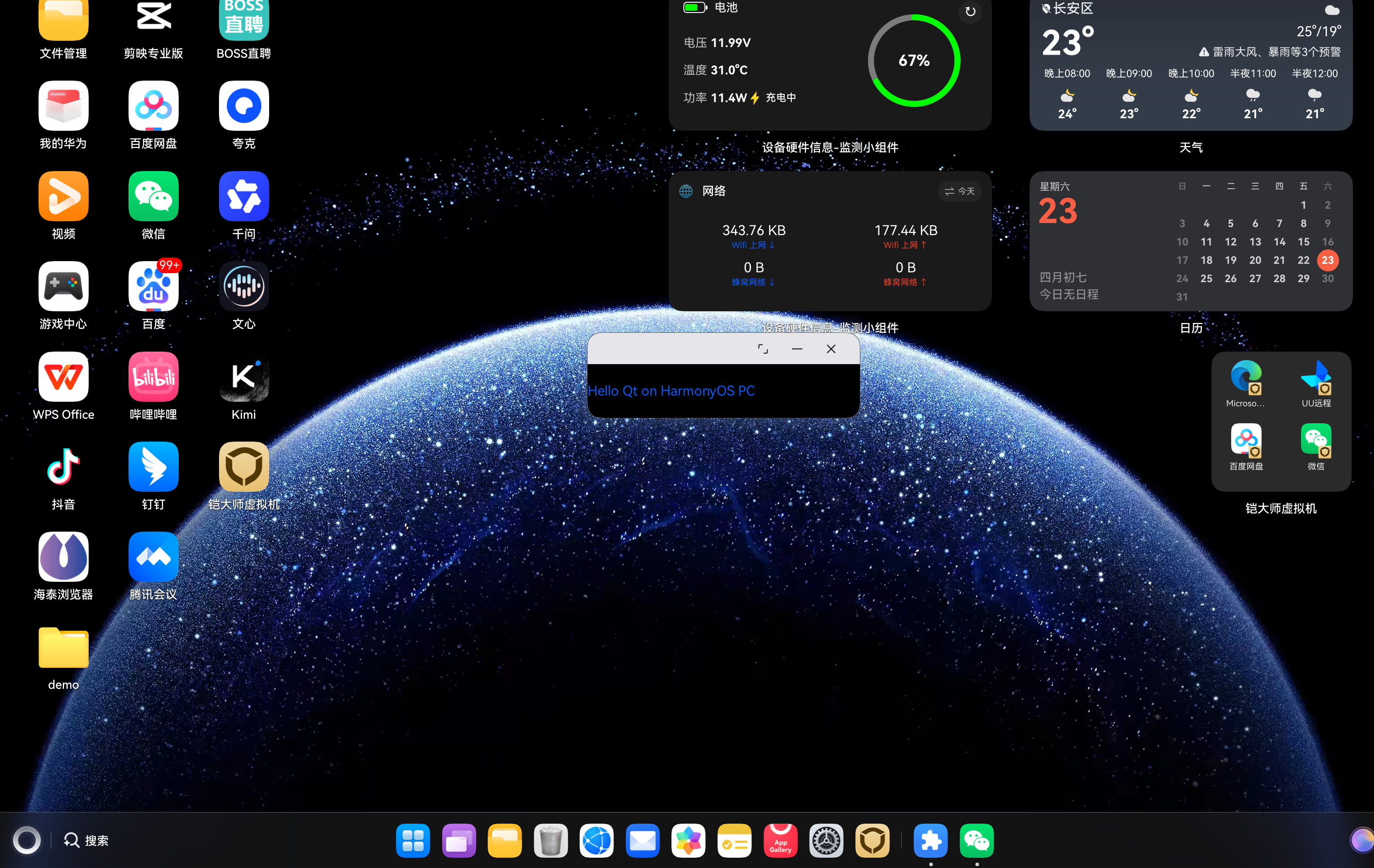Launch the 海泰浏览器 app icon
Screen dimensions: 1374x868
(63, 557)
